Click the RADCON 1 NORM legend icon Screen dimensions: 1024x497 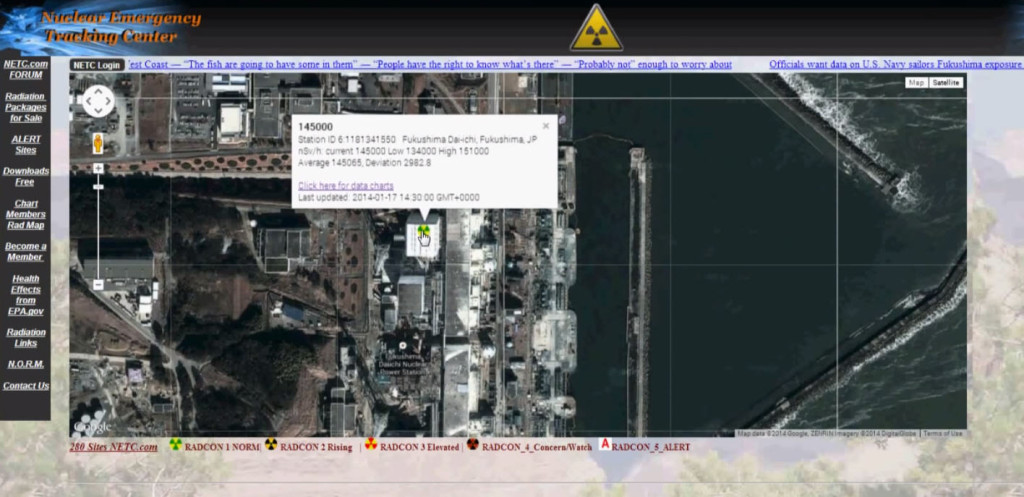175,444
